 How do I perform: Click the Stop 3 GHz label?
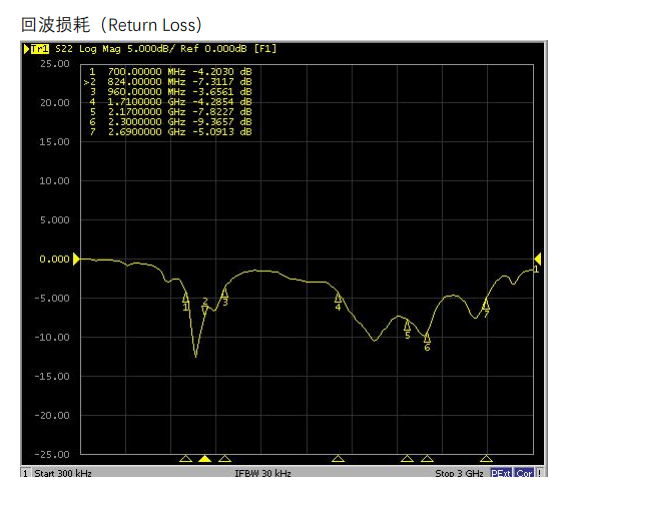tap(459, 473)
